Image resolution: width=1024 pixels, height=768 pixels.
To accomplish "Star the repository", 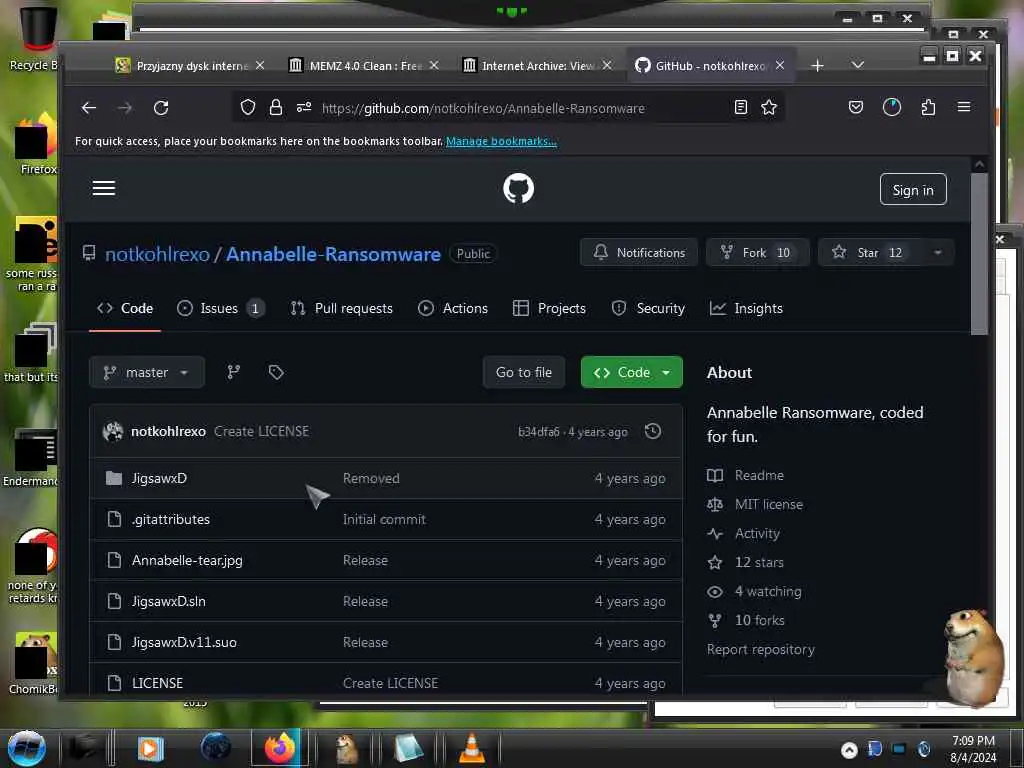I will 869,253.
